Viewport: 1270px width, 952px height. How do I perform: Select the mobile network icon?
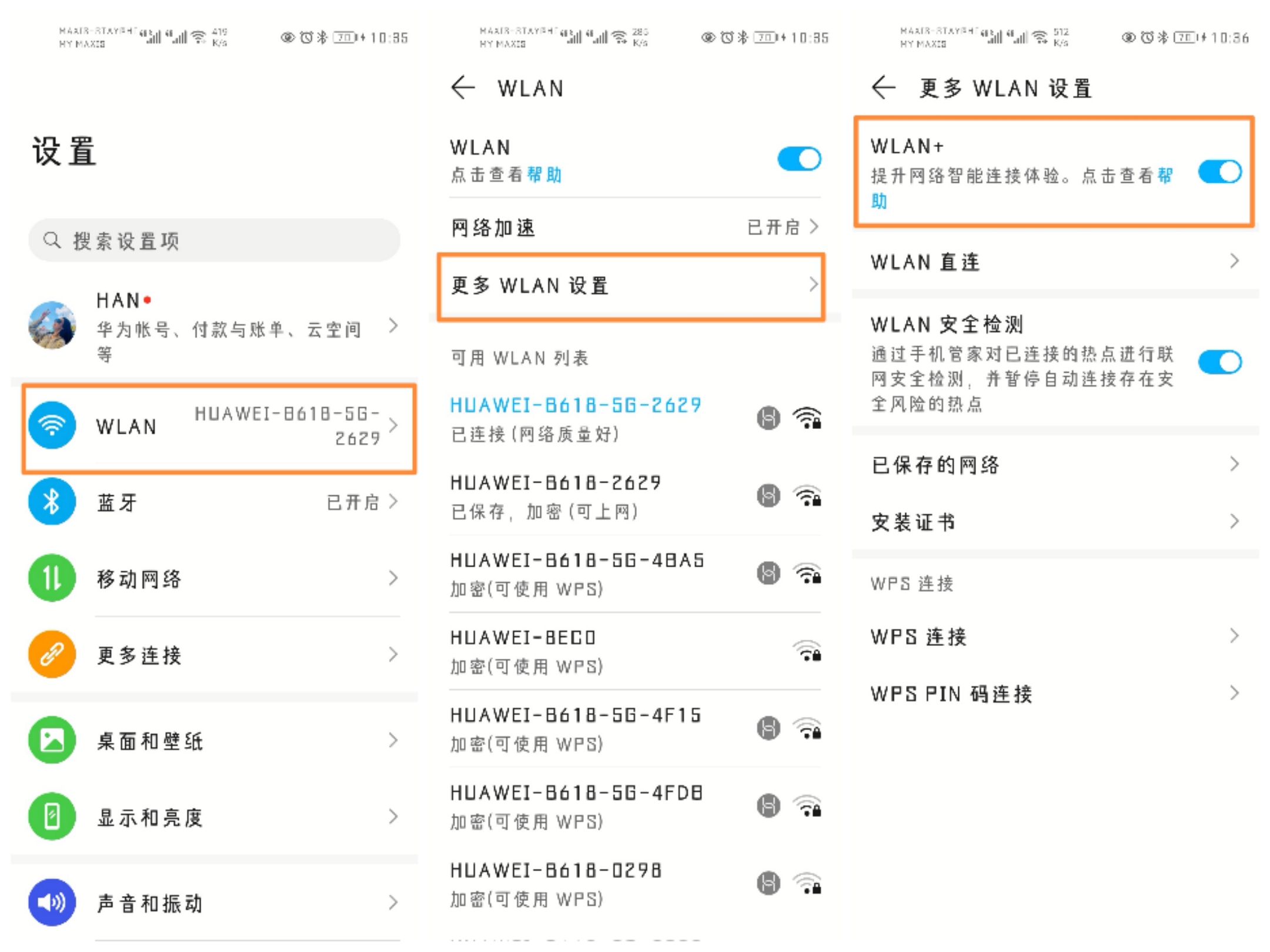[52, 578]
